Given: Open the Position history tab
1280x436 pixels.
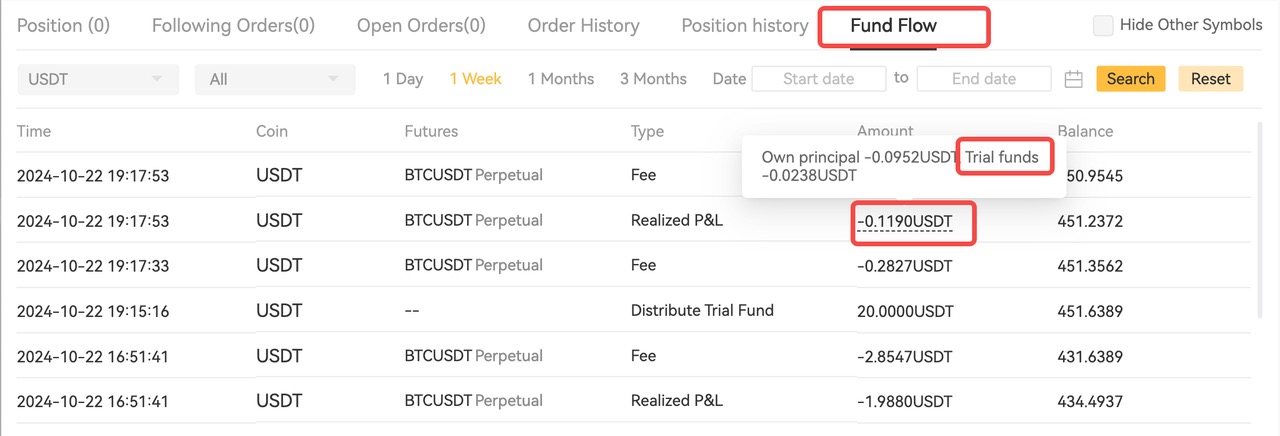Looking at the screenshot, I should click(744, 26).
